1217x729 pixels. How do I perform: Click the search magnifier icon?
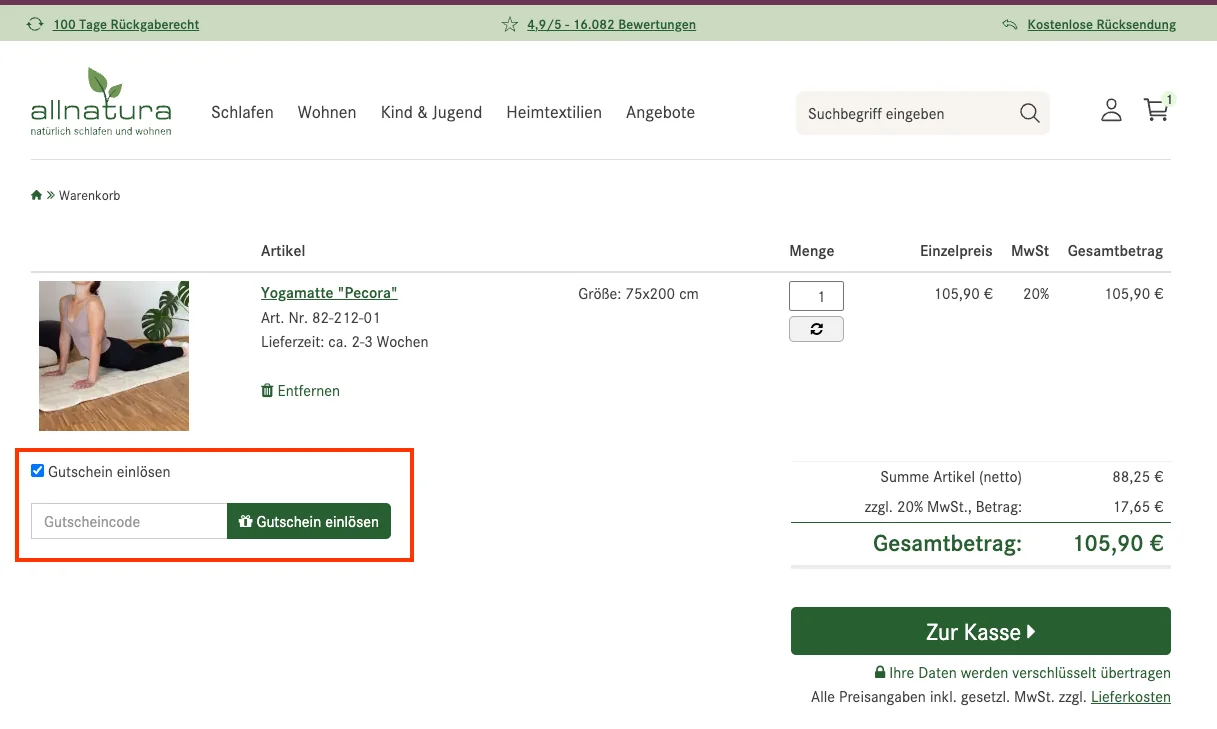click(1029, 113)
